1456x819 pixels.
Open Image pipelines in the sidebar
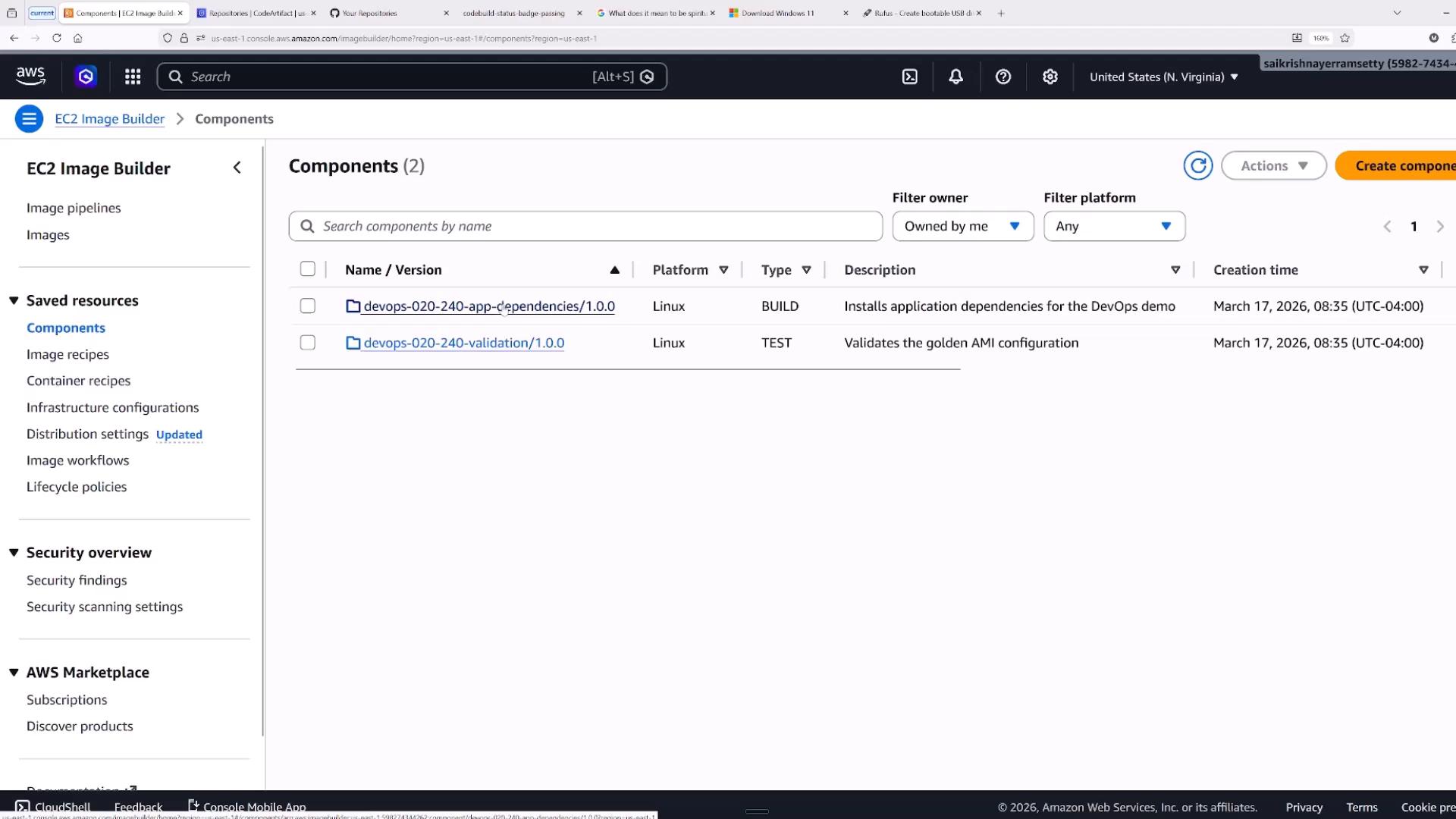74,208
